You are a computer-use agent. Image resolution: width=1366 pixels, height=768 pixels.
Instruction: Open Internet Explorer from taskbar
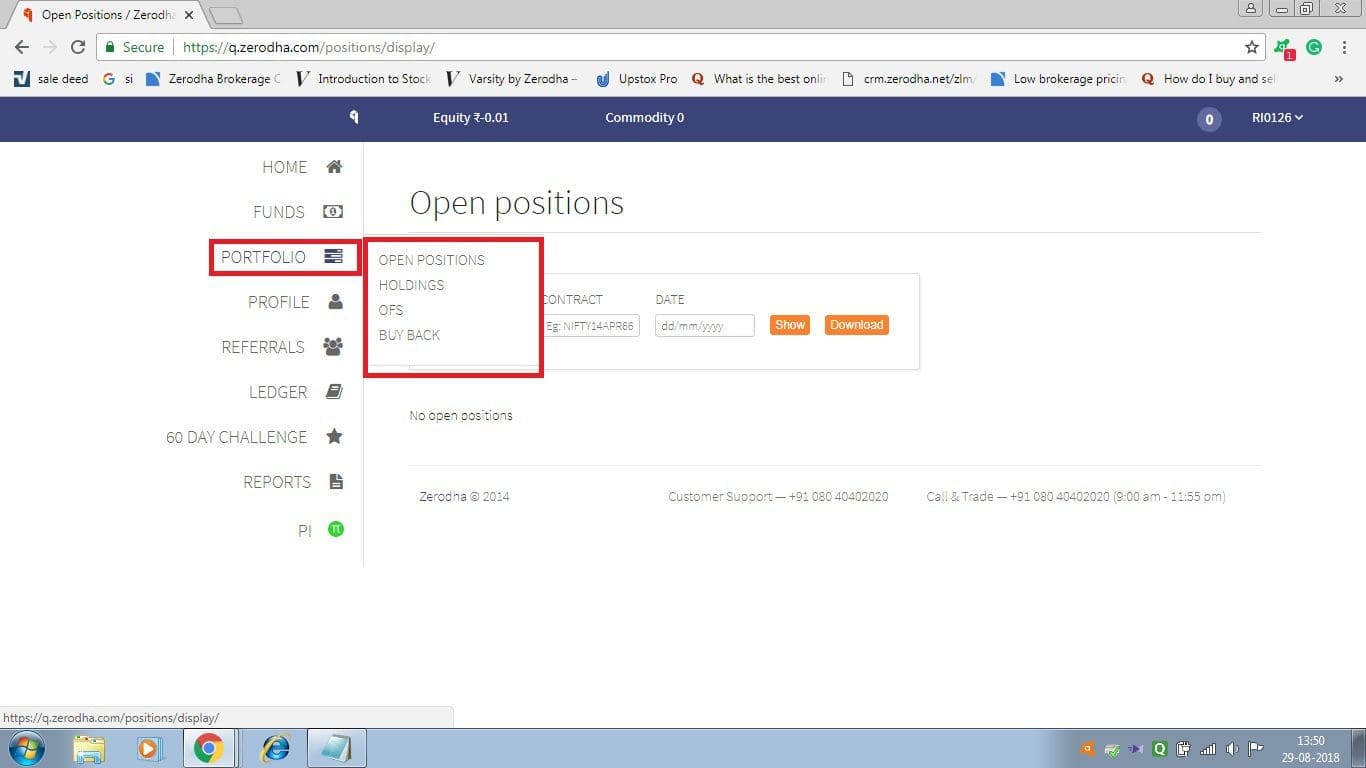275,748
